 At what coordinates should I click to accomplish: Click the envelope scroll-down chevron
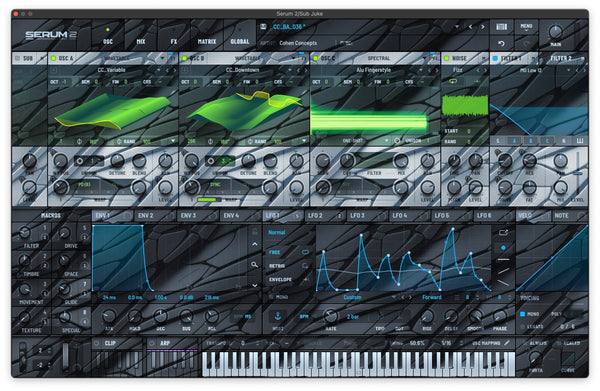[255, 285]
